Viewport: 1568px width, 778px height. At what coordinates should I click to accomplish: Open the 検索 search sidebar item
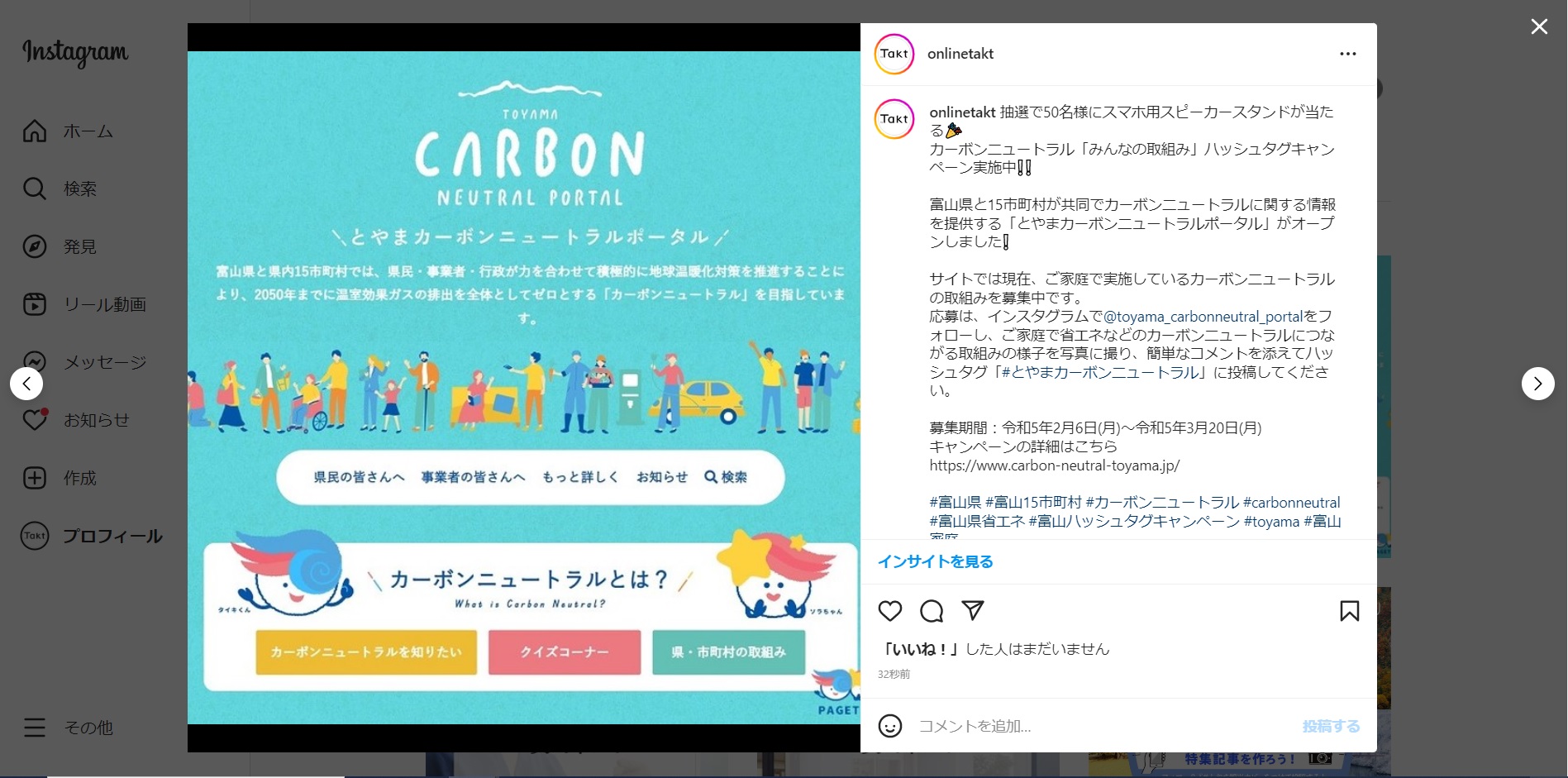coord(60,189)
